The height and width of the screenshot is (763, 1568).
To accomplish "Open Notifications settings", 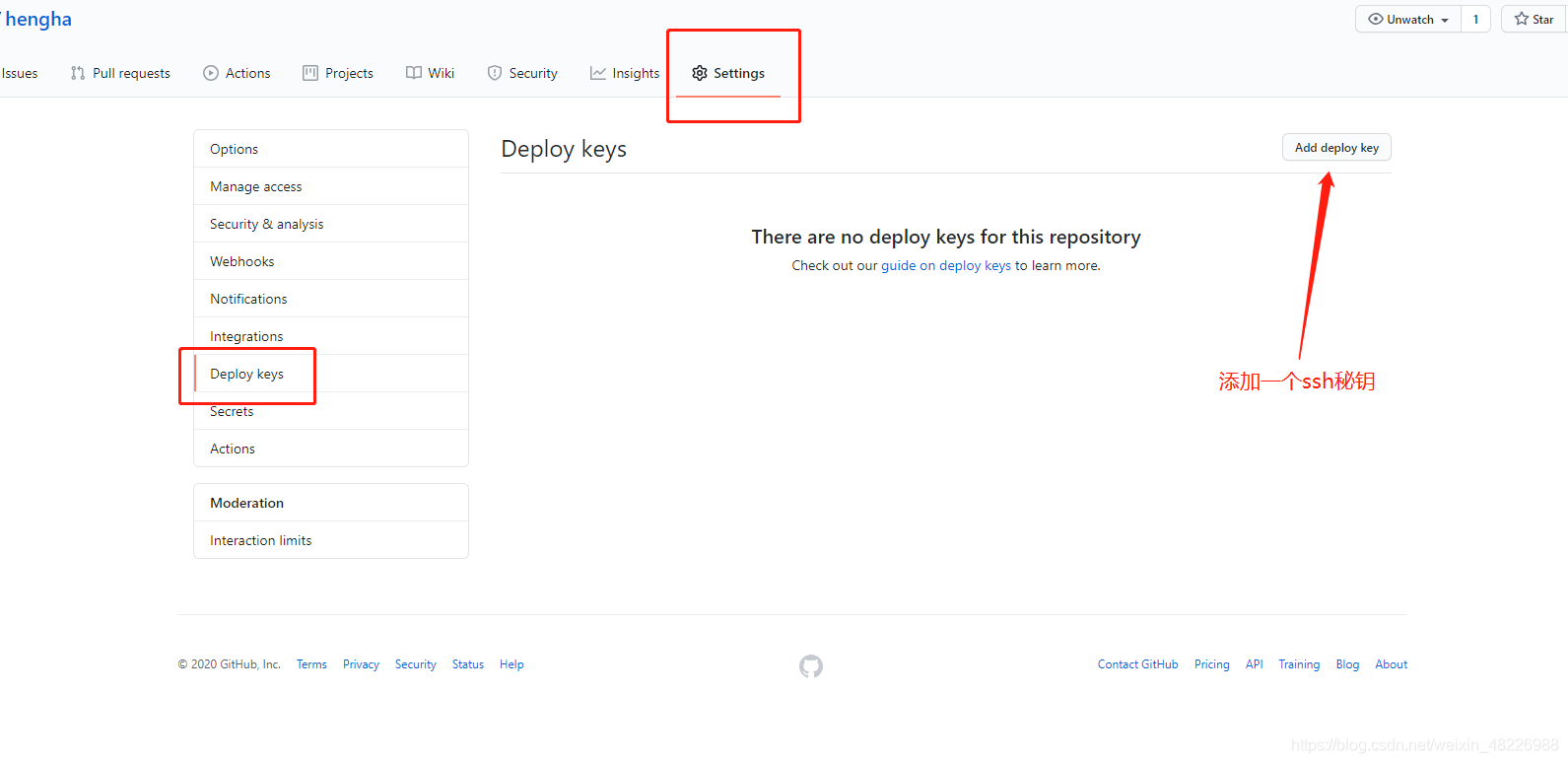I will coord(331,299).
